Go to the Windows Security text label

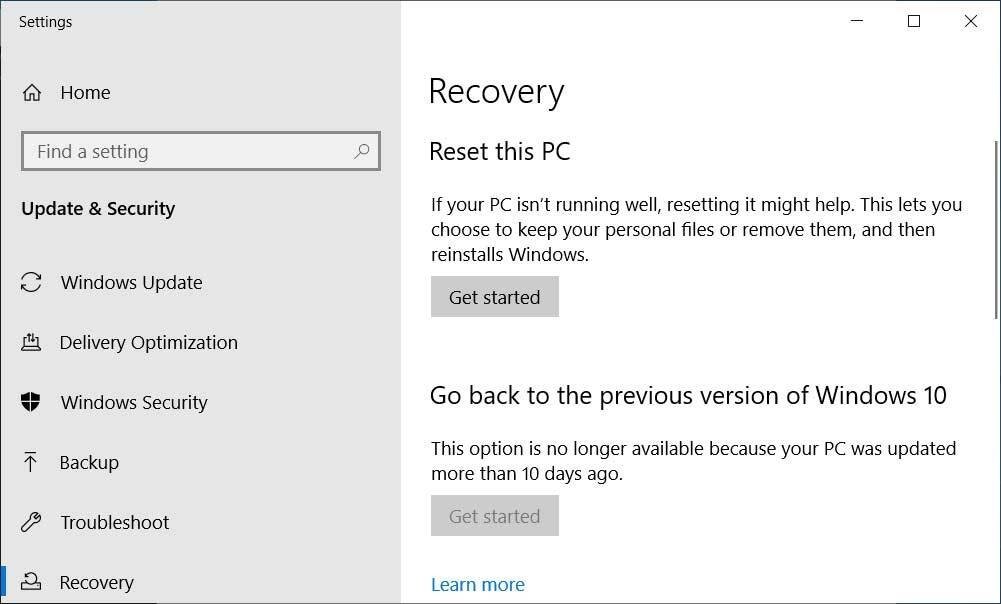134,403
